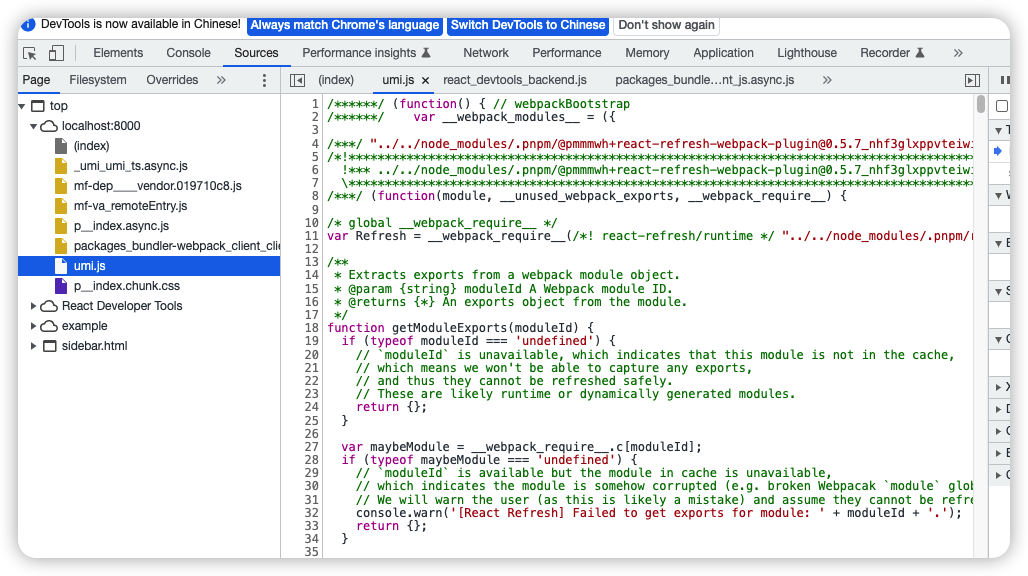1028x576 pixels.
Task: Click Don't show again button
Action: 666,25
